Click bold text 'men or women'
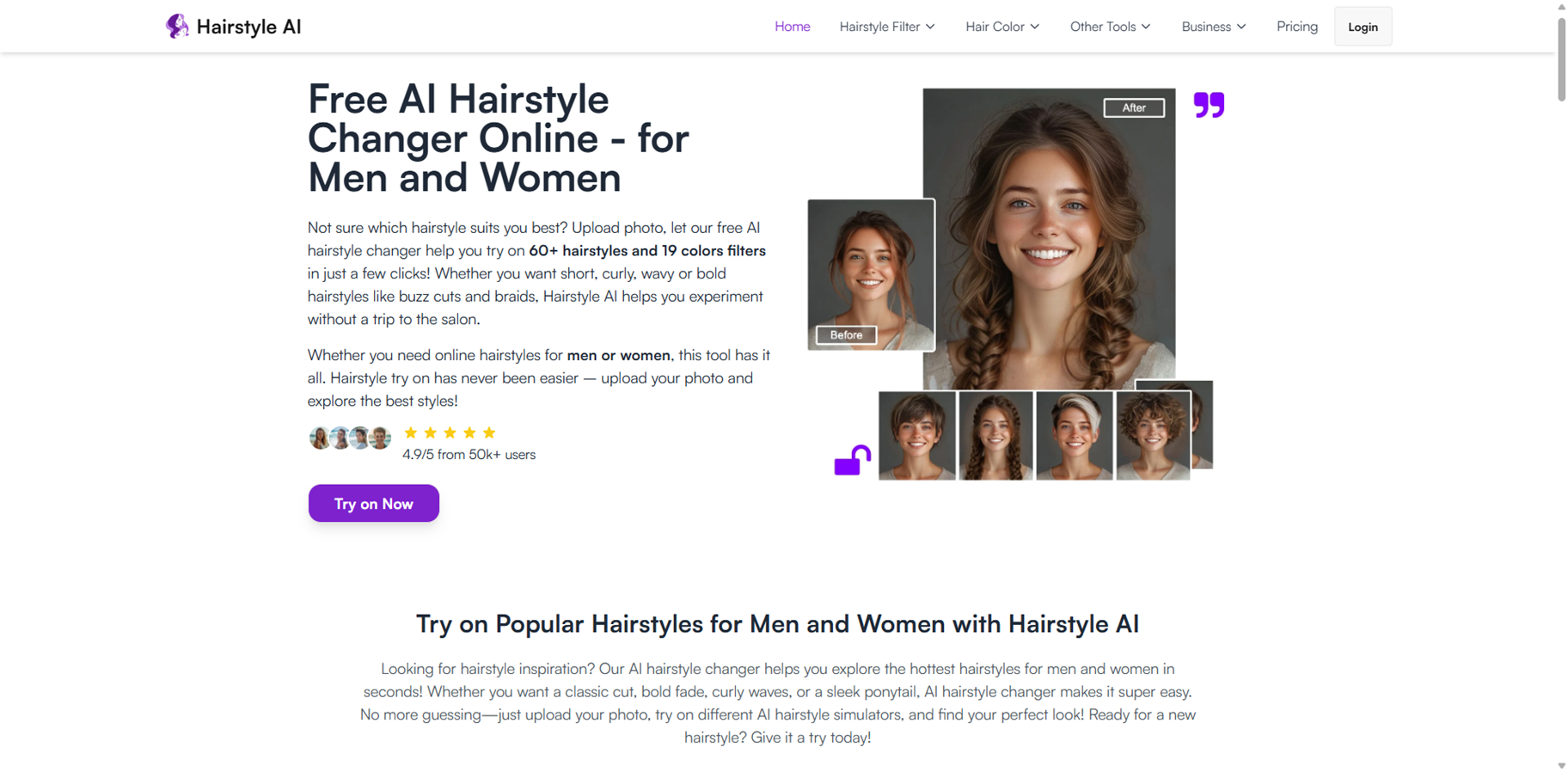 coord(618,355)
